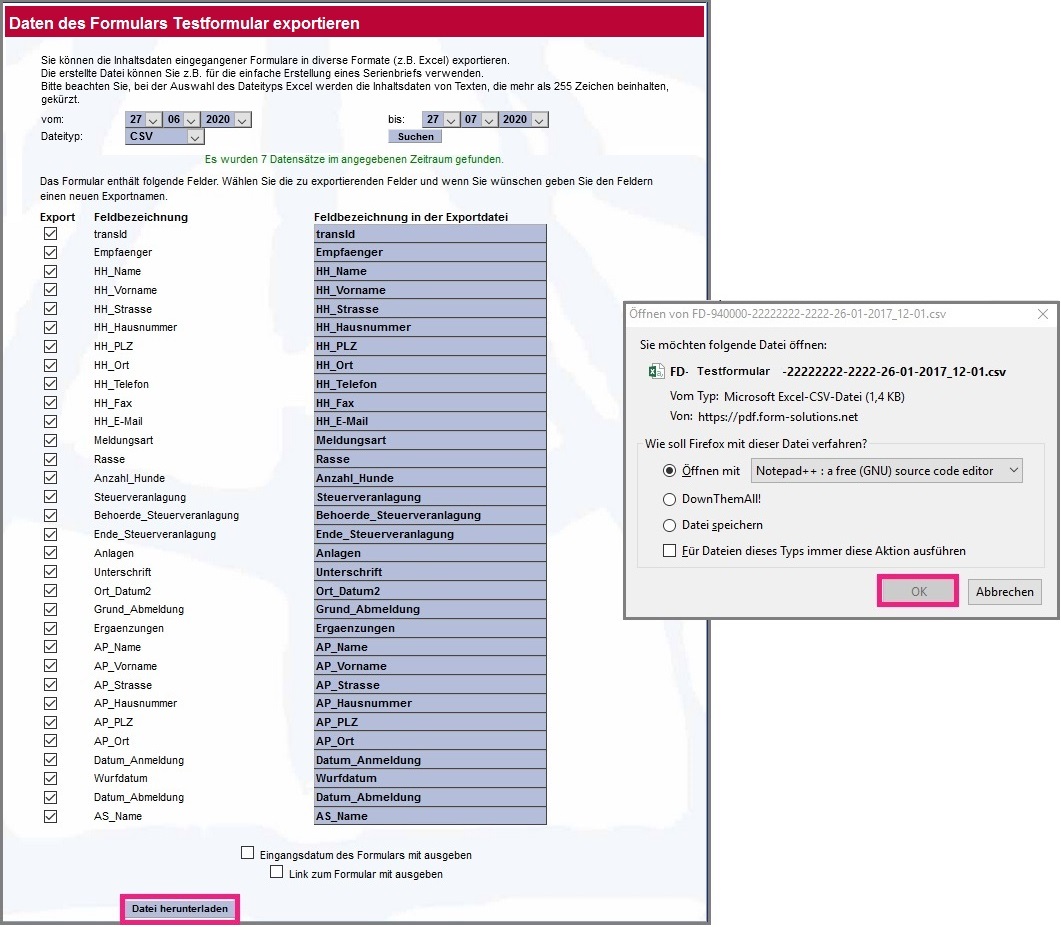Click the Suchen button
The height and width of the screenshot is (927, 1061).
(415, 137)
